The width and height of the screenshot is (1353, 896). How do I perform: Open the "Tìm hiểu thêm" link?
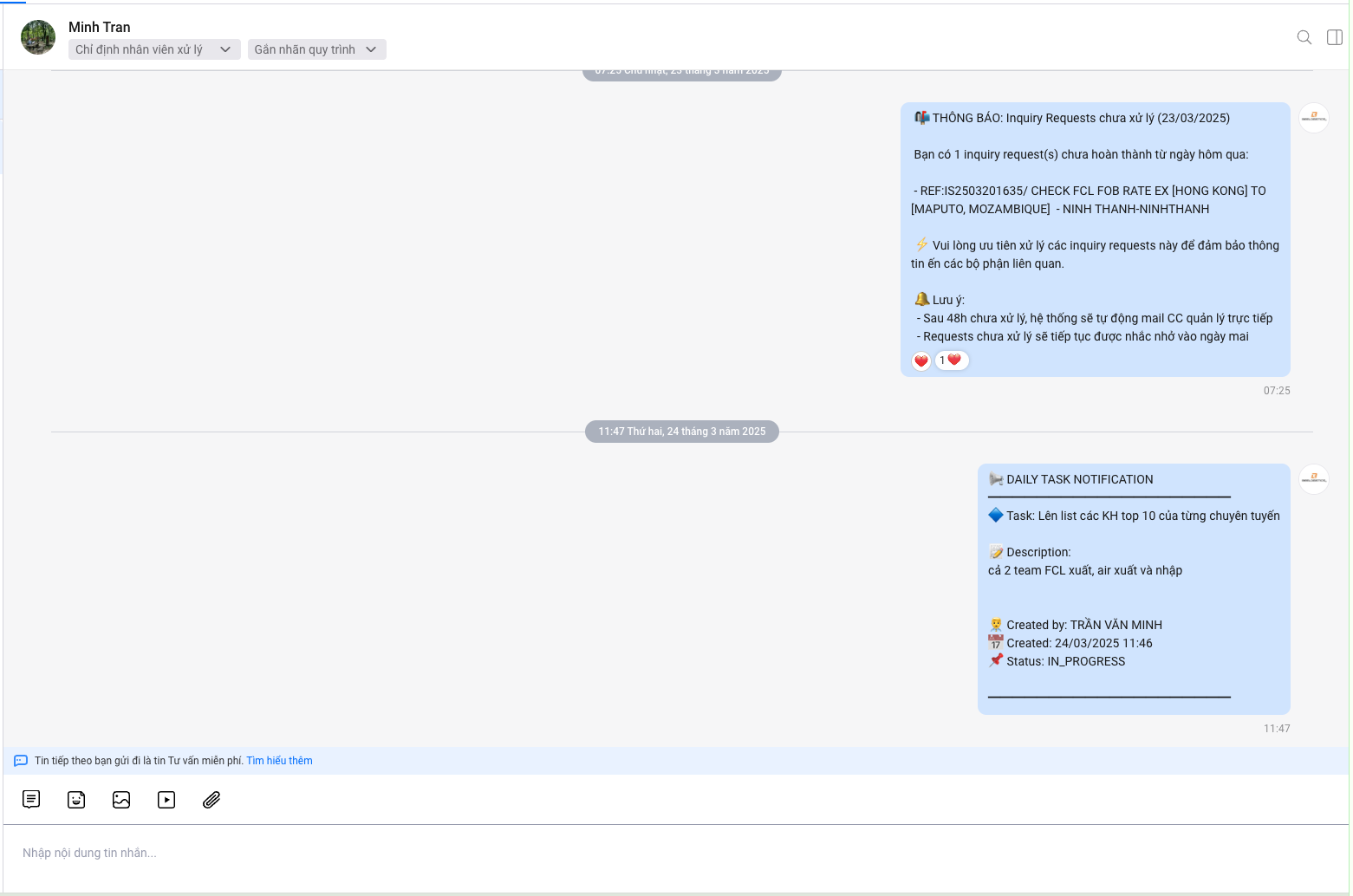(279, 761)
